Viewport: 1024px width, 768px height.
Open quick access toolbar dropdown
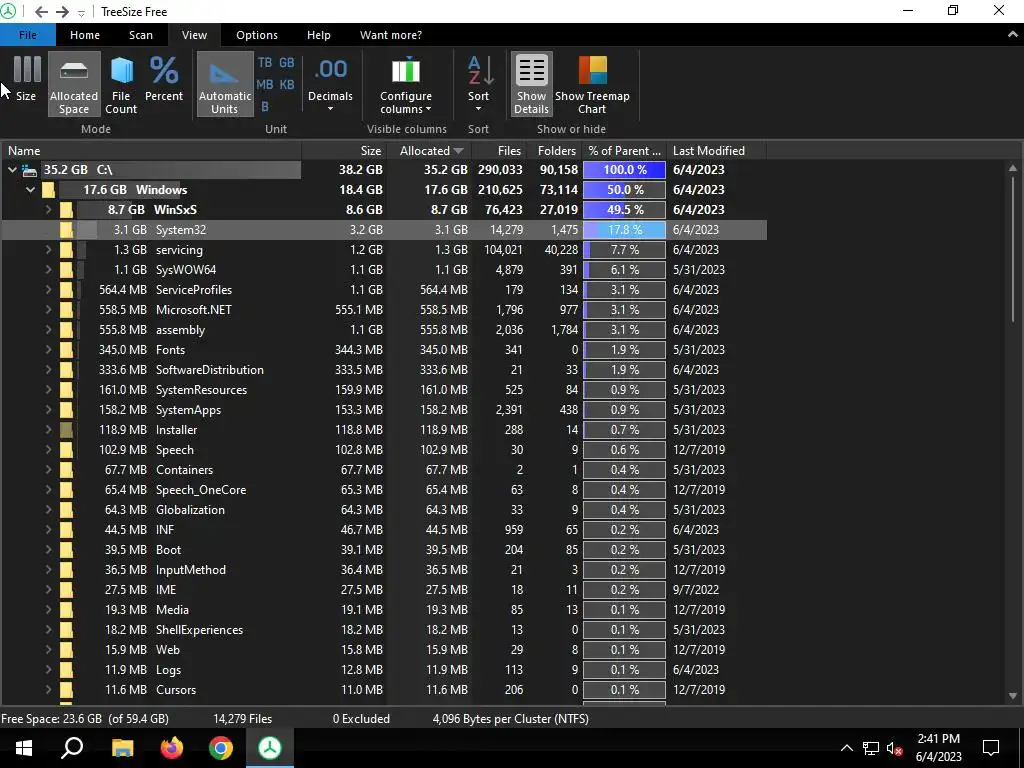(x=81, y=12)
